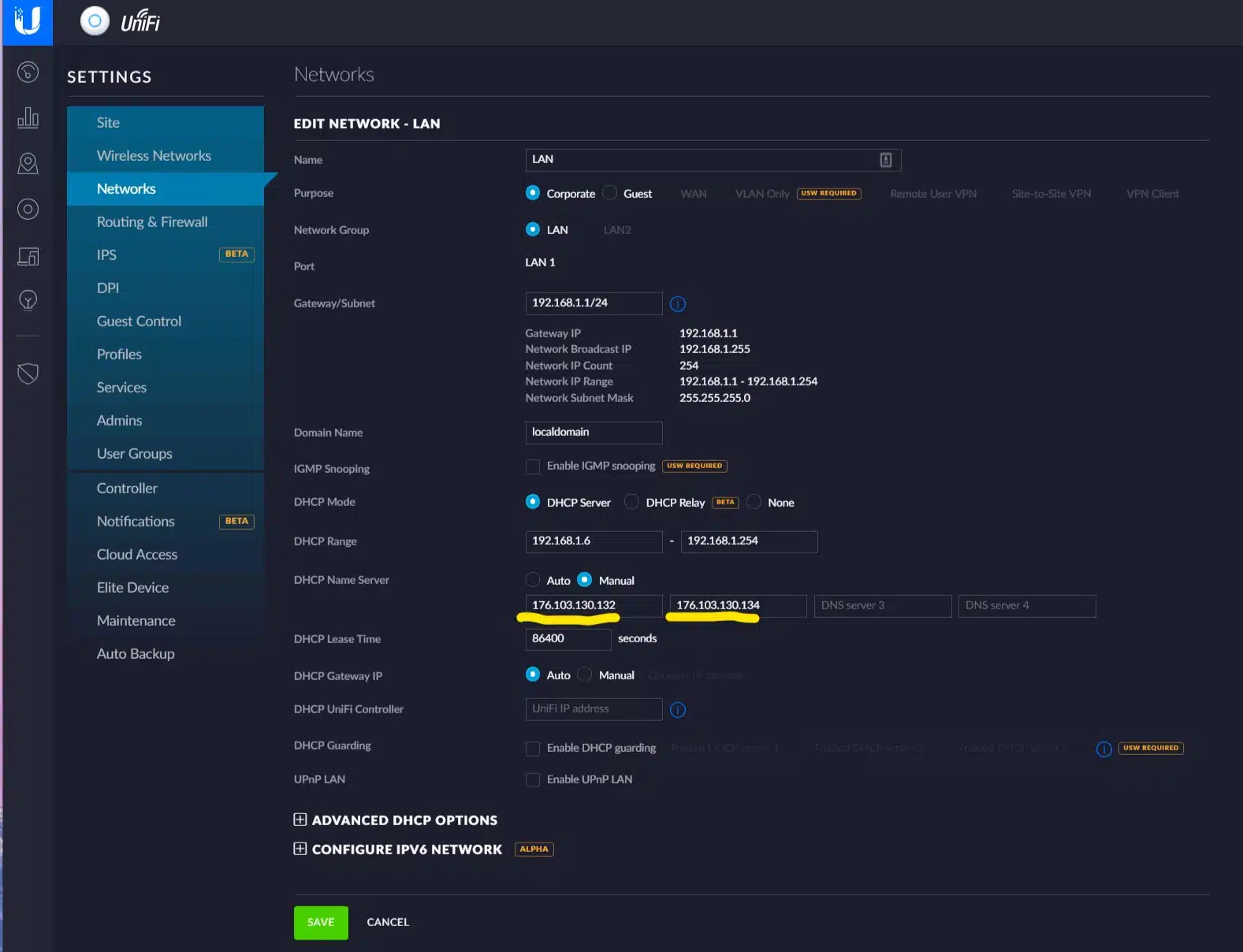Viewport: 1243px width, 952px height.
Task: Set DHCP Name Server to Manual
Action: tap(584, 580)
